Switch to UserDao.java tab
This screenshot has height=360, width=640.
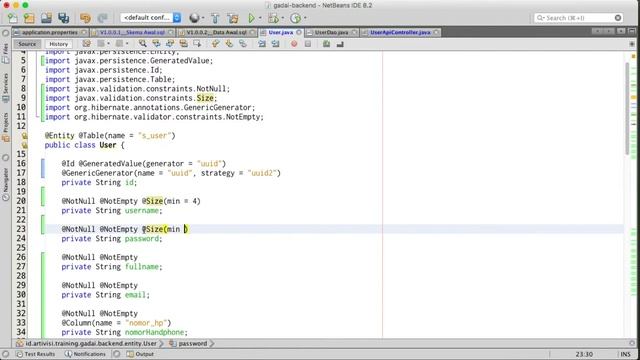pyautogui.click(x=331, y=32)
